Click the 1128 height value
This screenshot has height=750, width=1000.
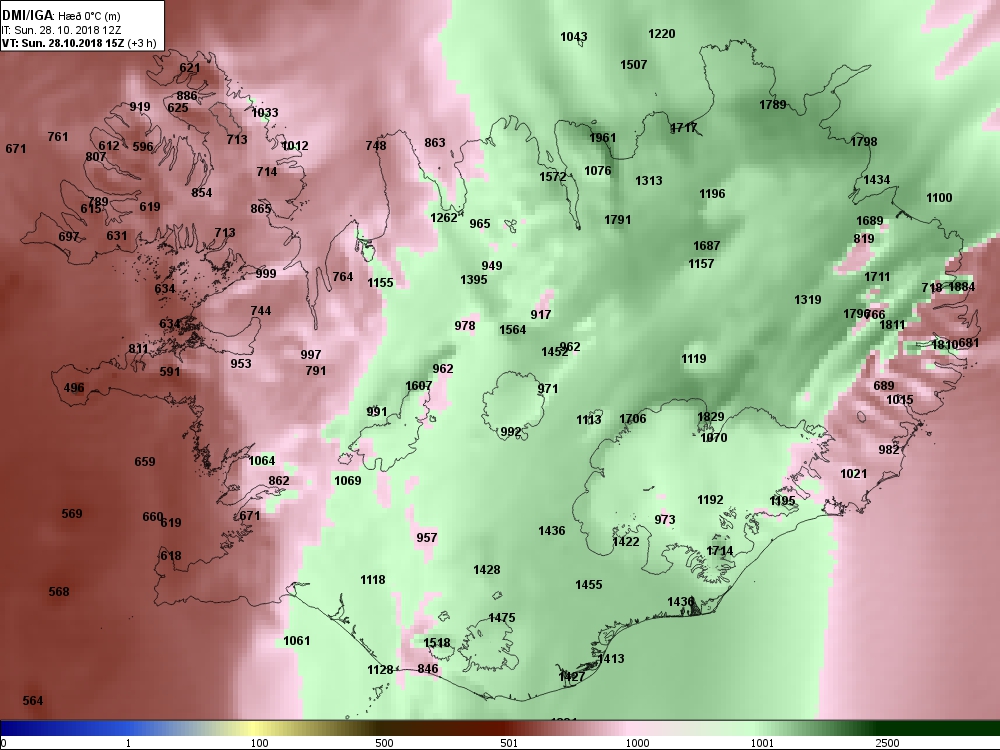click(x=380, y=670)
